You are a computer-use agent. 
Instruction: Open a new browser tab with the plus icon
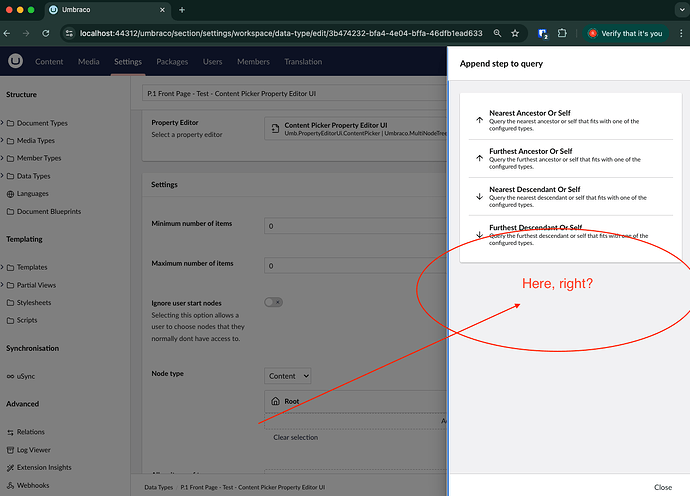[182, 10]
